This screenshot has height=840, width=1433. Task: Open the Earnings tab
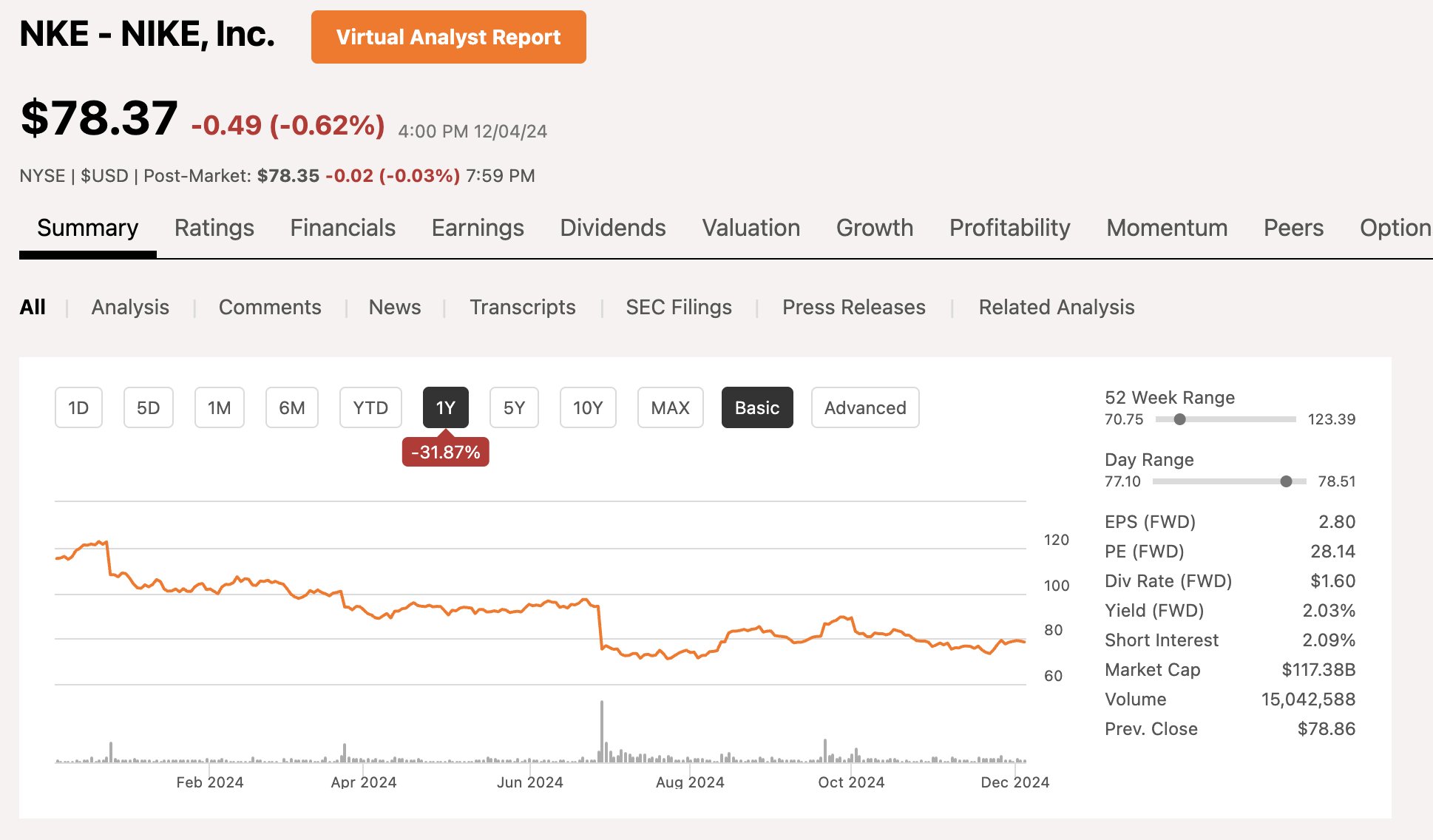478,228
